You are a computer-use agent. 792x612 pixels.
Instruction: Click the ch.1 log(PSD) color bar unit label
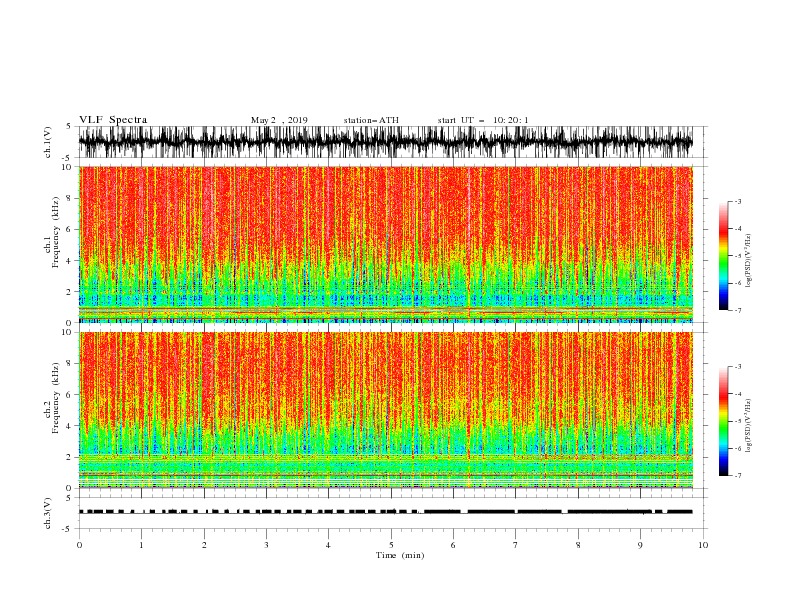point(749,261)
